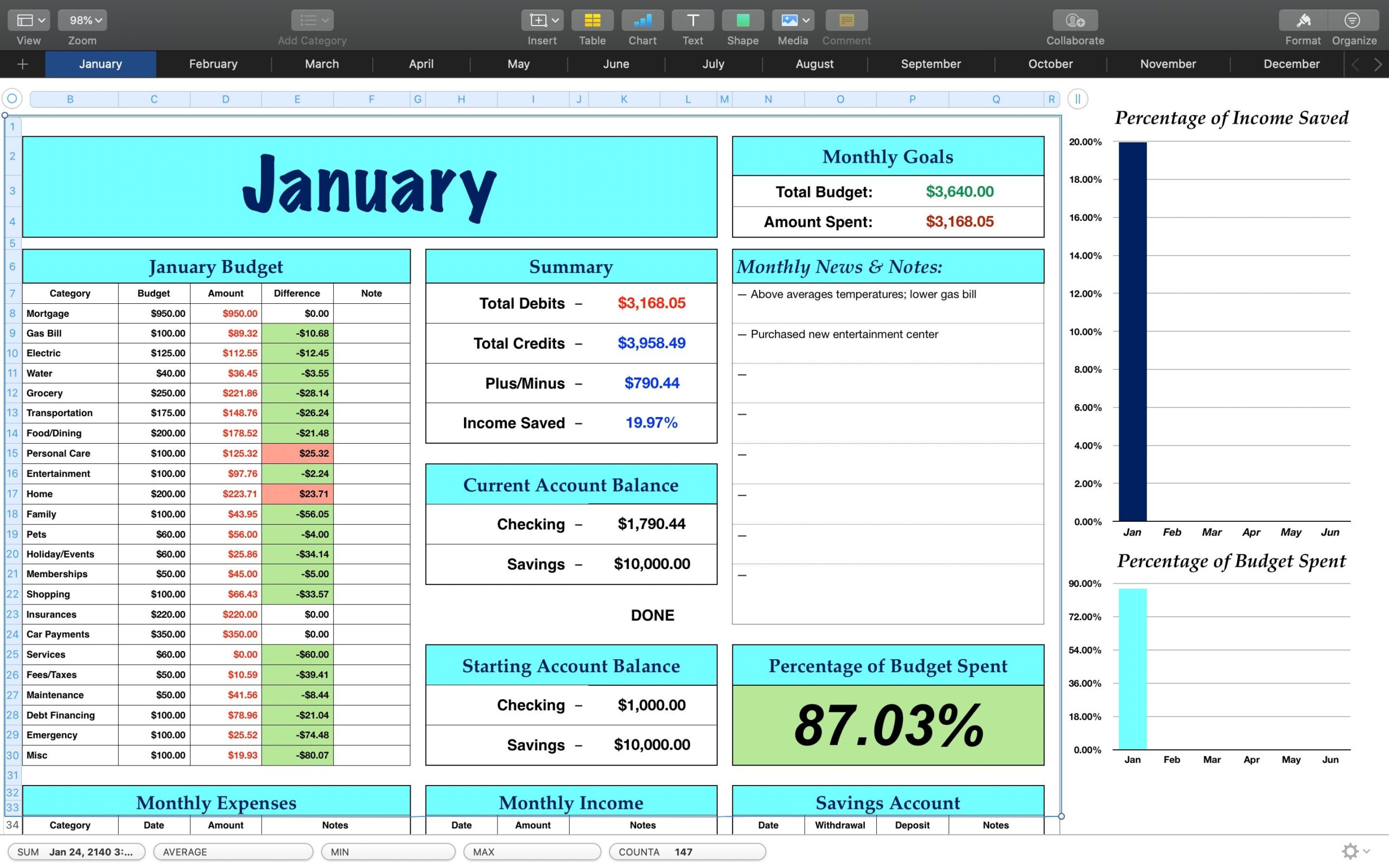1389x868 pixels.
Task: Insert a Shape
Action: pyautogui.click(x=742, y=20)
